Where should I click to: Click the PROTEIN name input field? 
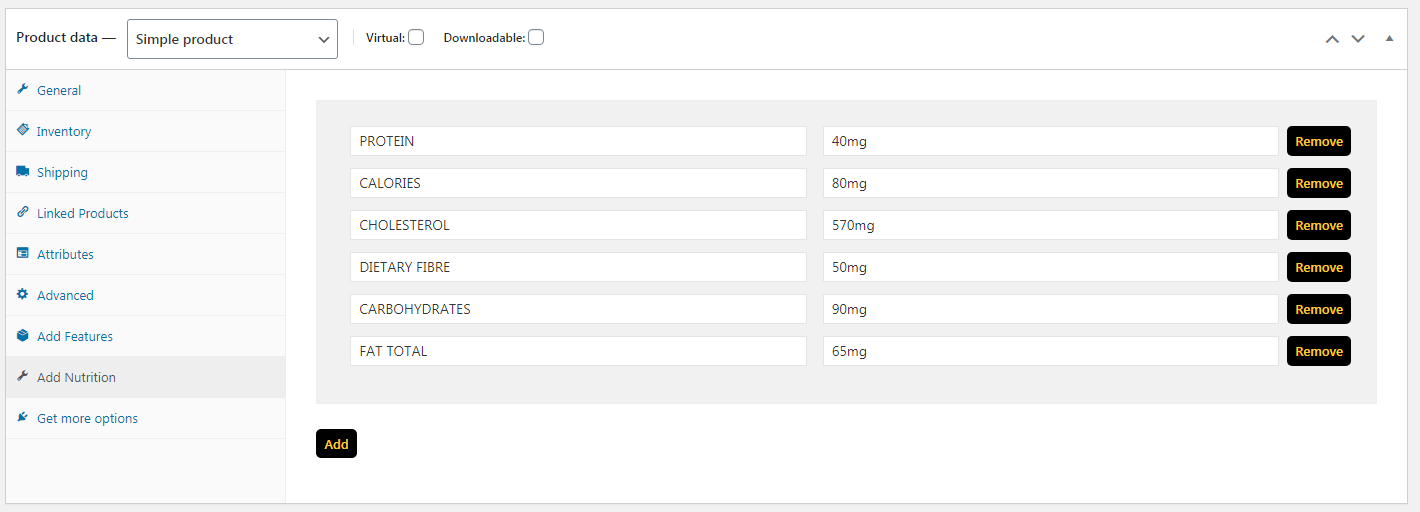(578, 141)
